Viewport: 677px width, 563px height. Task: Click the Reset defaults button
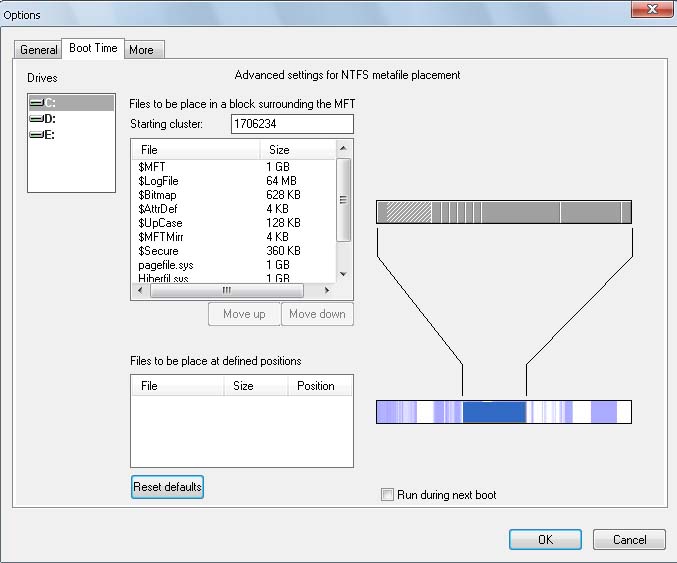click(167, 487)
